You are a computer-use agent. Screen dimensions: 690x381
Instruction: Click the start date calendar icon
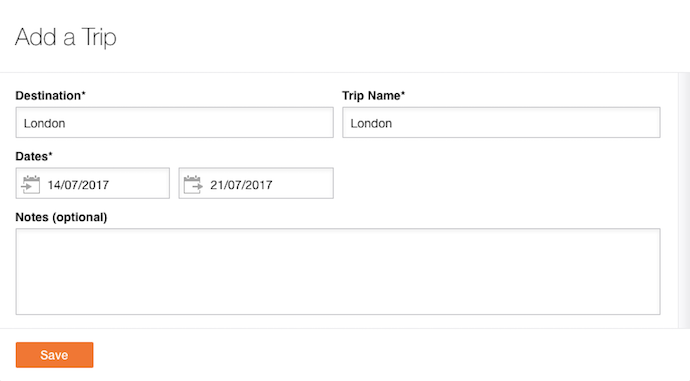point(31,184)
